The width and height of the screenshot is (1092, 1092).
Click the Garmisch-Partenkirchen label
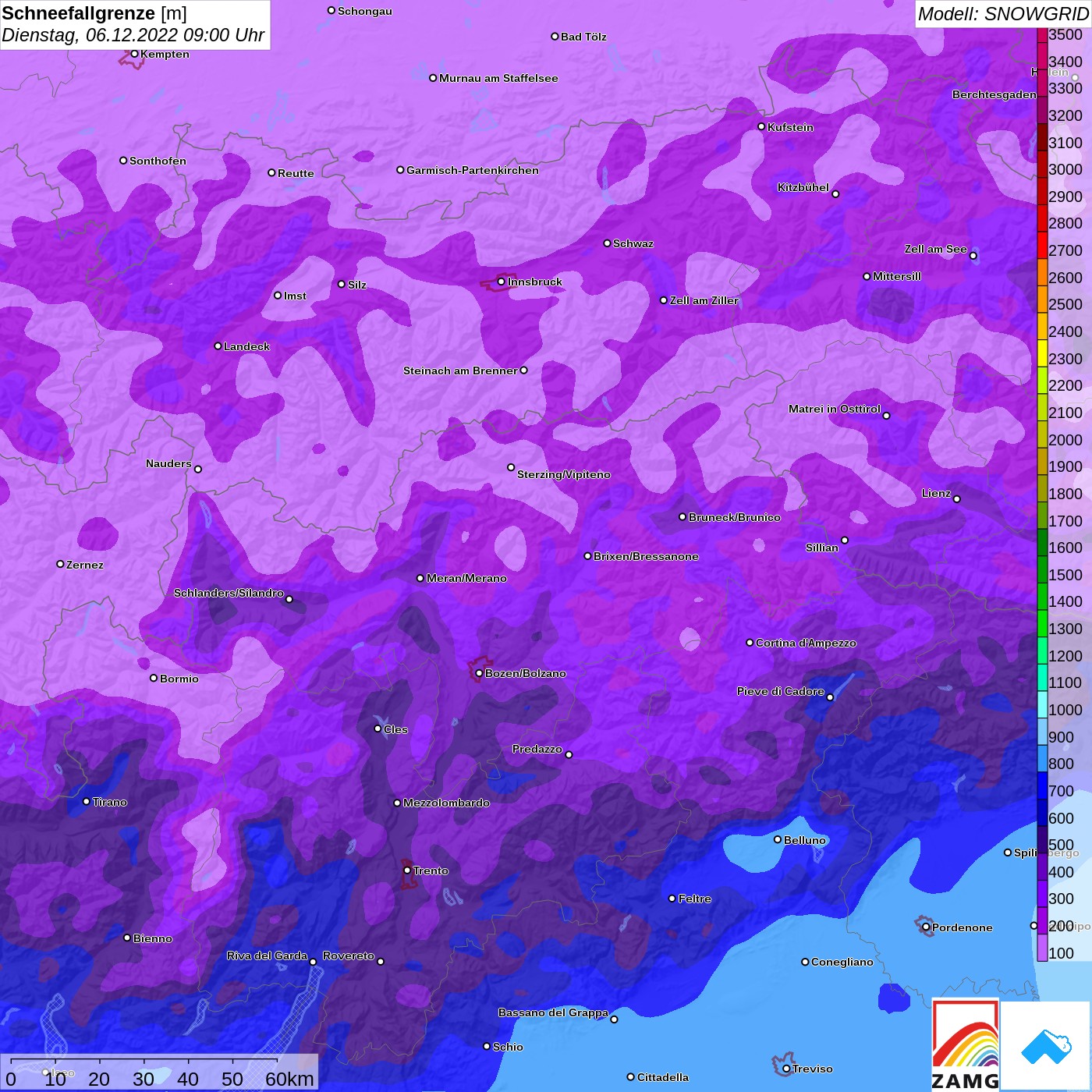[473, 170]
